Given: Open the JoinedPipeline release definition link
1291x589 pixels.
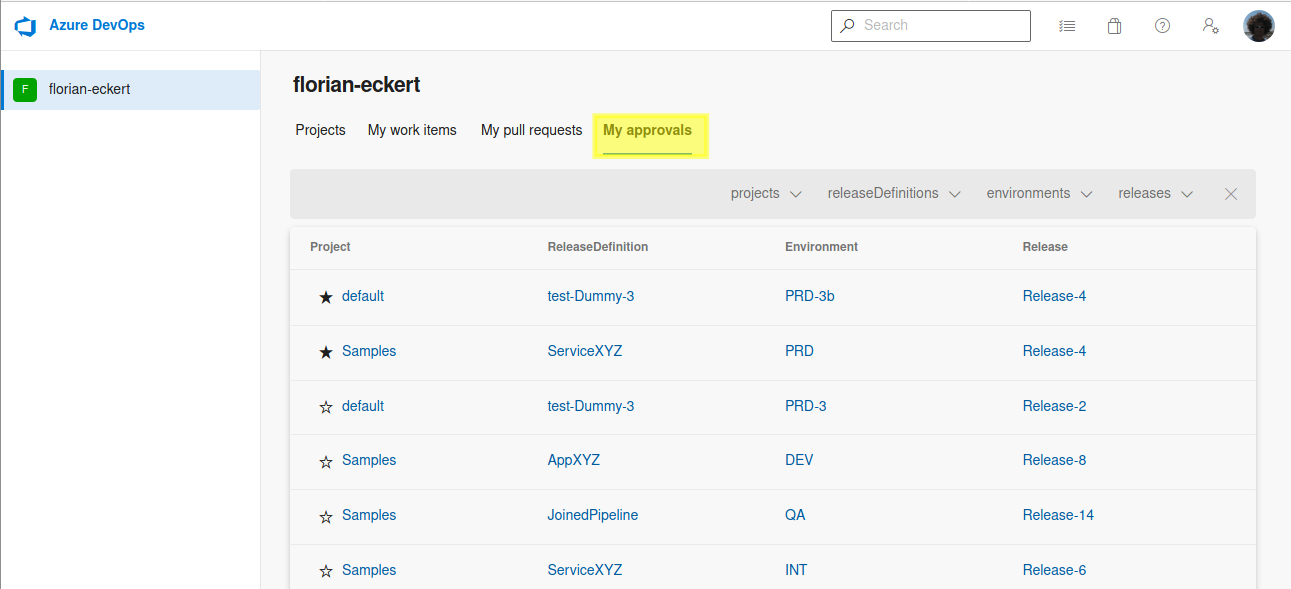Looking at the screenshot, I should coord(592,515).
